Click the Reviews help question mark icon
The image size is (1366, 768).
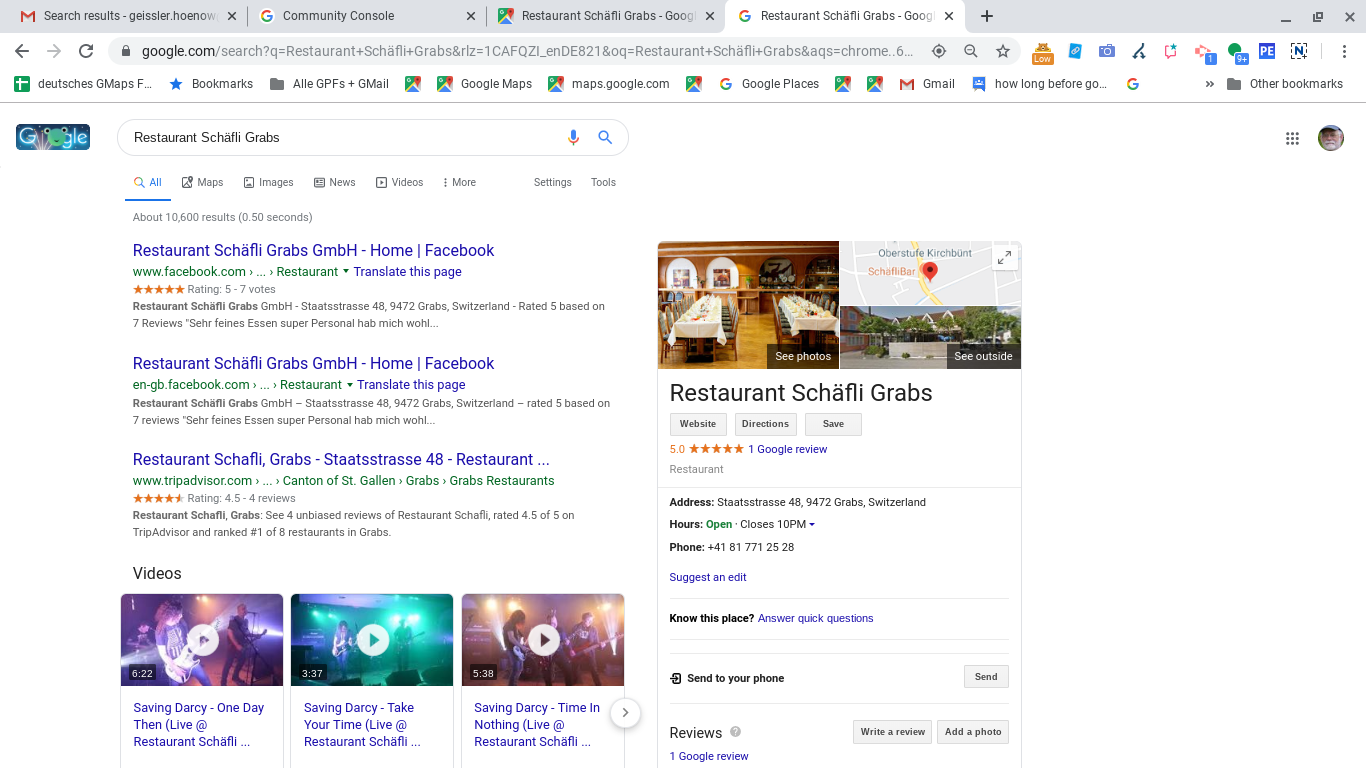735,731
